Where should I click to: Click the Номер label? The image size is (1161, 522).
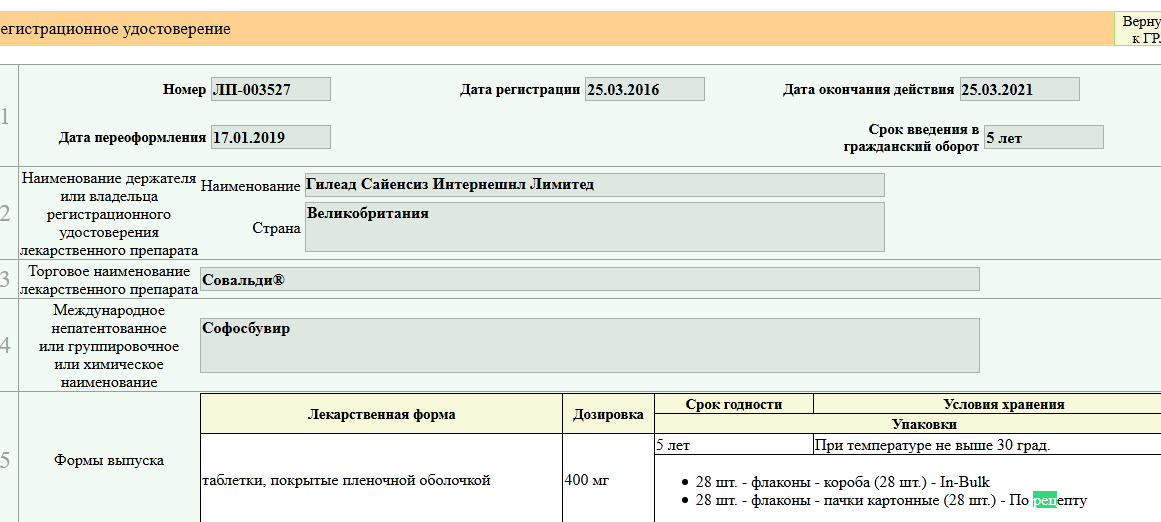[184, 90]
